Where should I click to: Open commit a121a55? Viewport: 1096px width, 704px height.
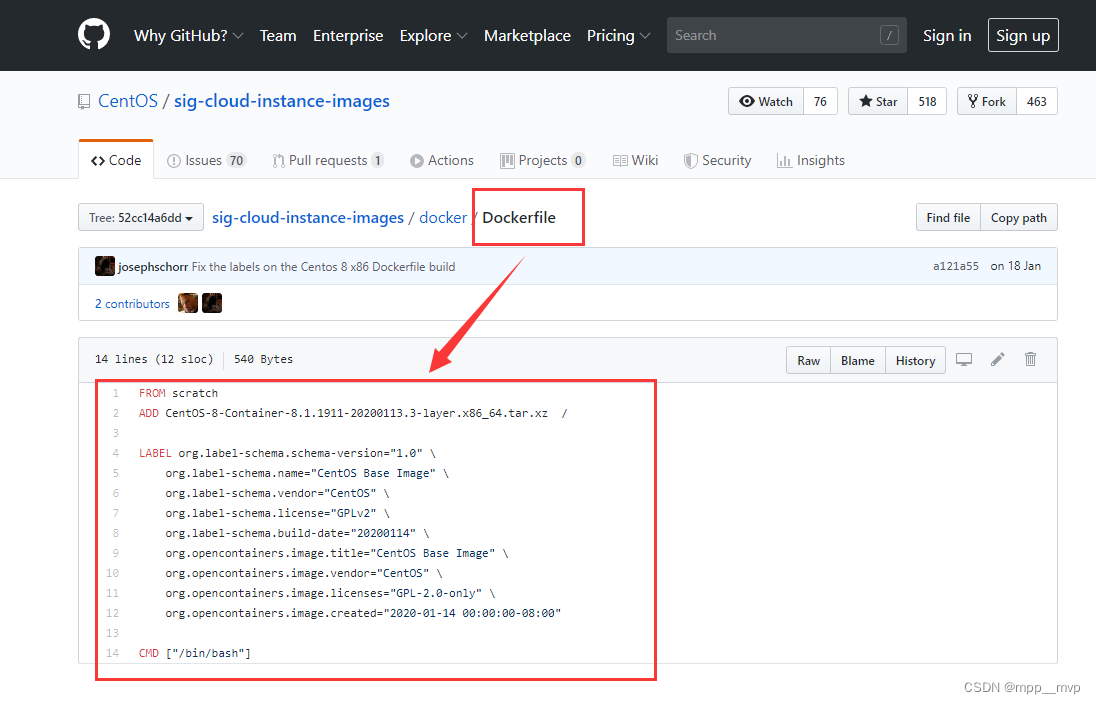(956, 266)
